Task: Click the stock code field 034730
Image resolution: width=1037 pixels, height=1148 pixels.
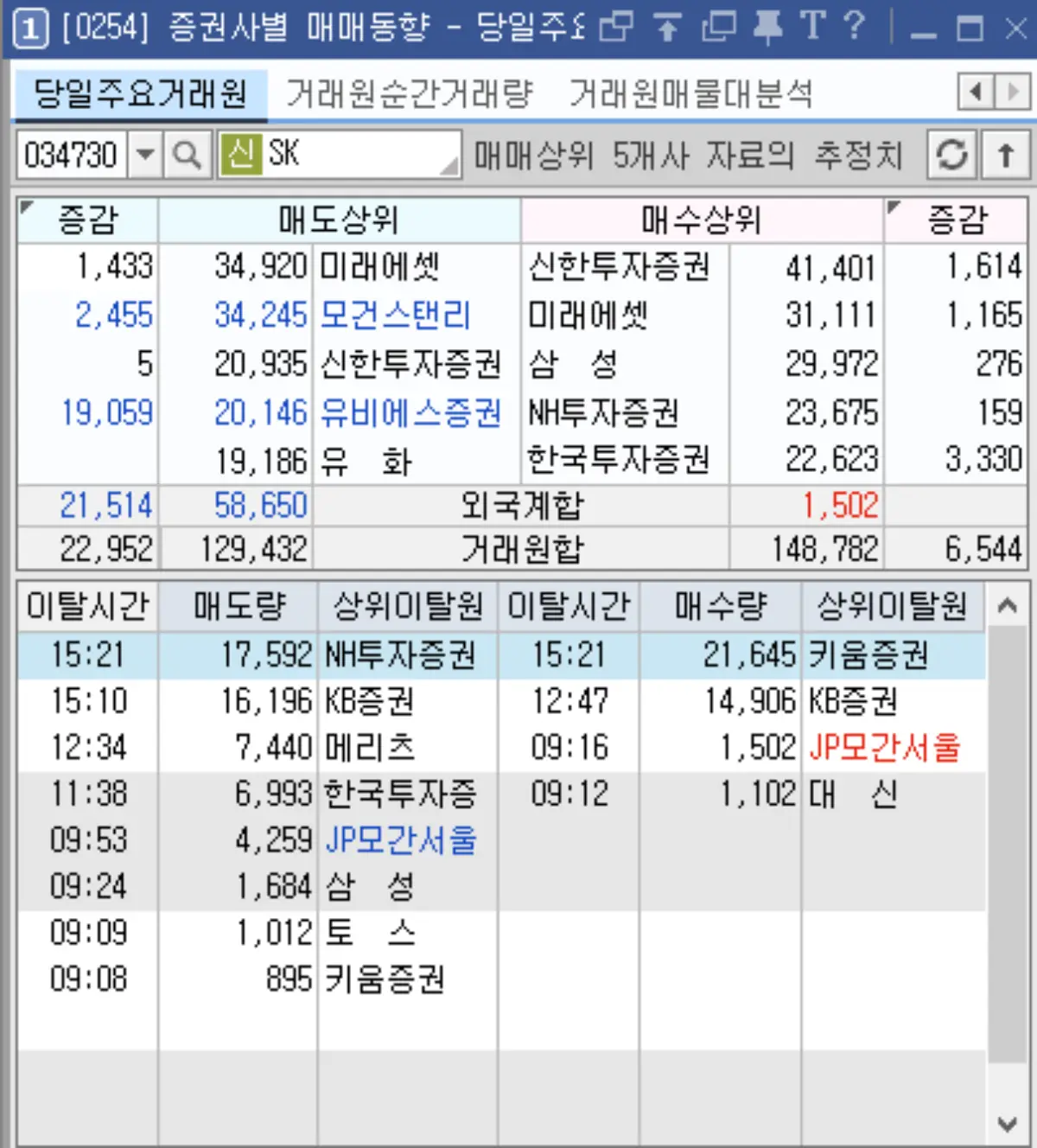Action: [x=73, y=156]
